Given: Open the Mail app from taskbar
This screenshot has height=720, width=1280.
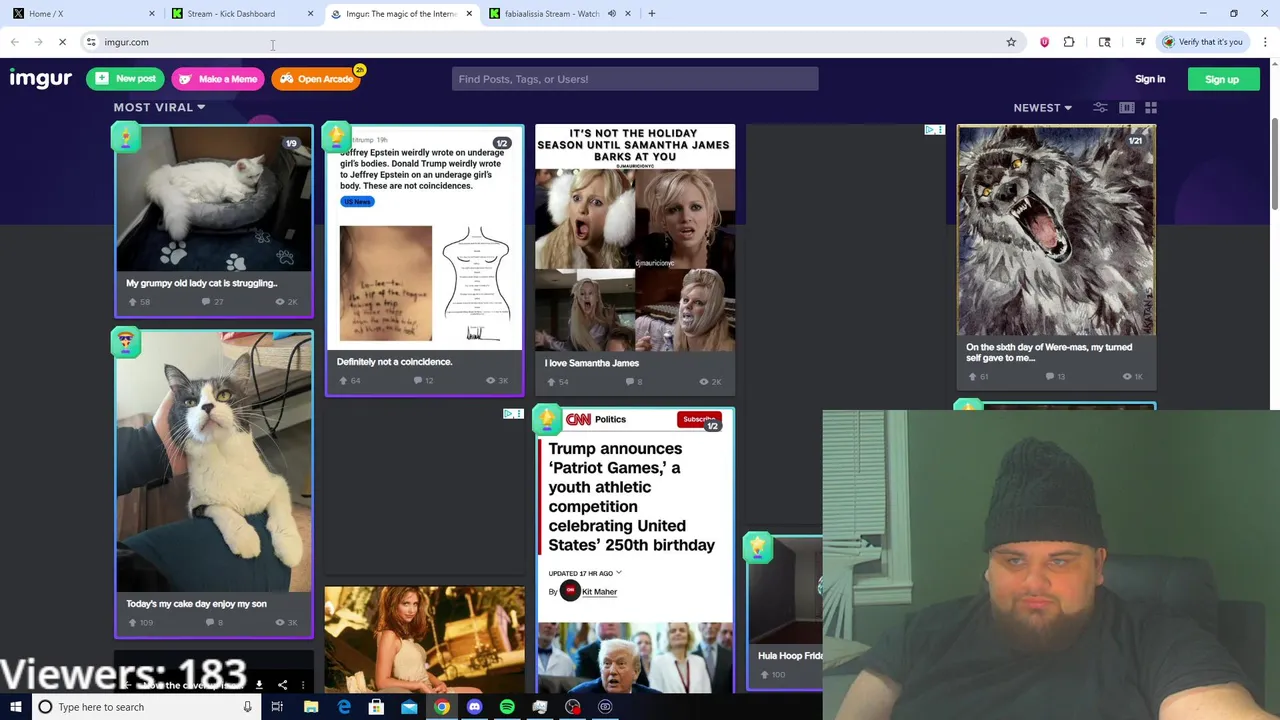Looking at the screenshot, I should click(409, 707).
